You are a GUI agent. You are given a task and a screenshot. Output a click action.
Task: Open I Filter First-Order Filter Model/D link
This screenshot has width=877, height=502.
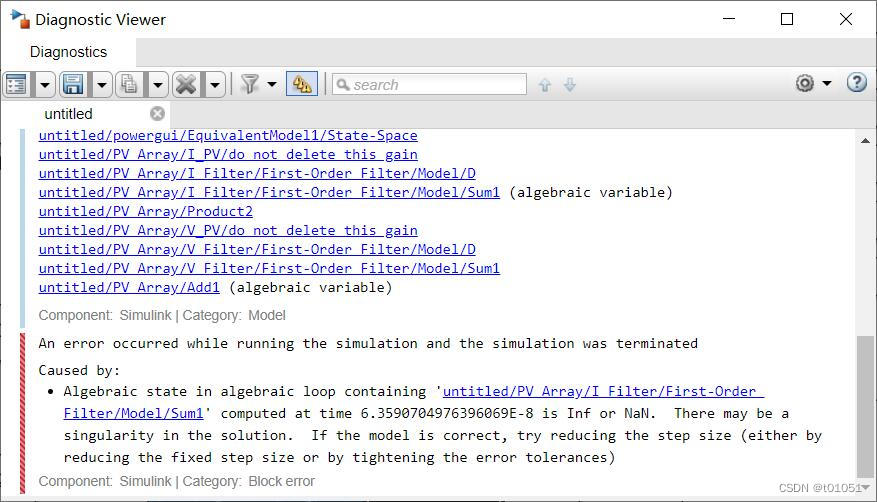257,174
